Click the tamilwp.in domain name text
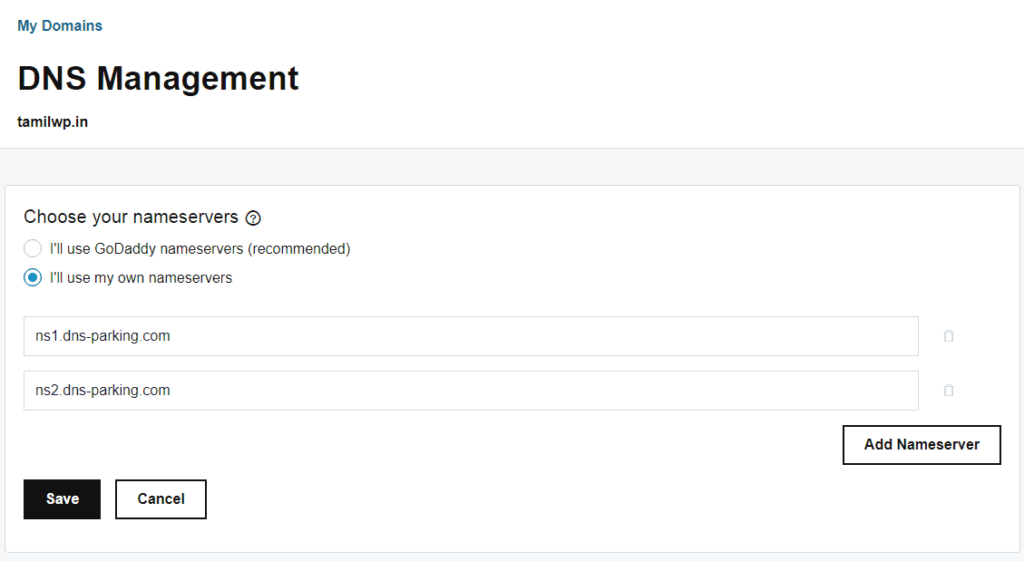The width and height of the screenshot is (1024, 561). pyautogui.click(x=52, y=122)
